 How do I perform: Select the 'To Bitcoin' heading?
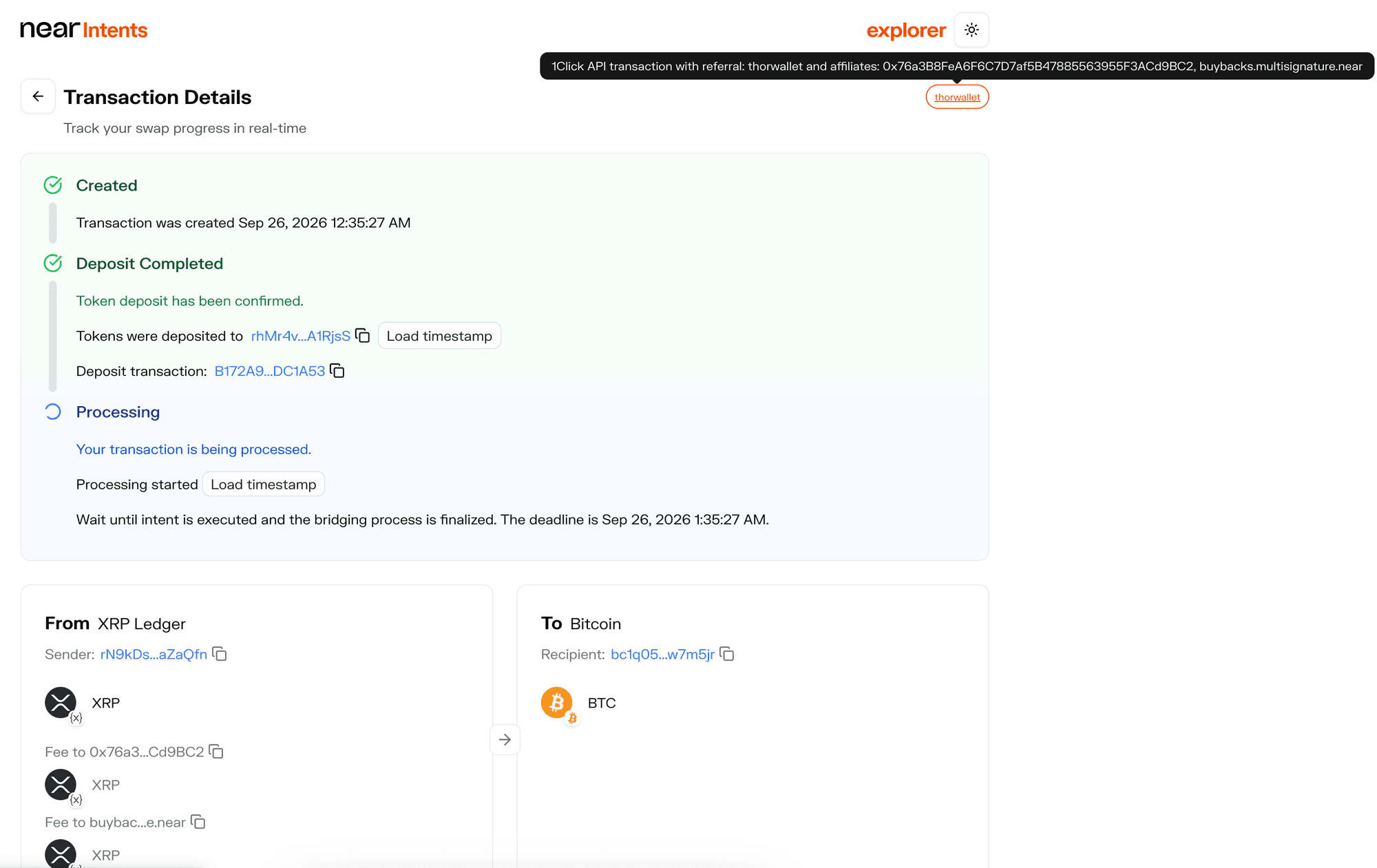click(x=581, y=624)
